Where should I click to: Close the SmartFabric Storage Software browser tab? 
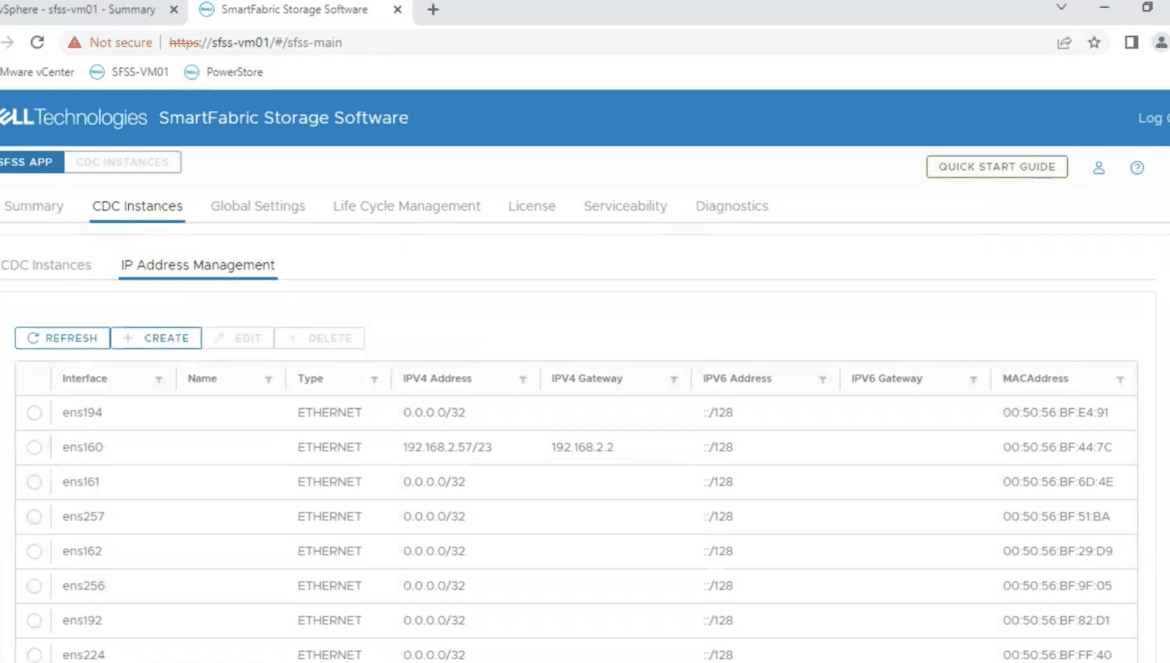tap(397, 10)
